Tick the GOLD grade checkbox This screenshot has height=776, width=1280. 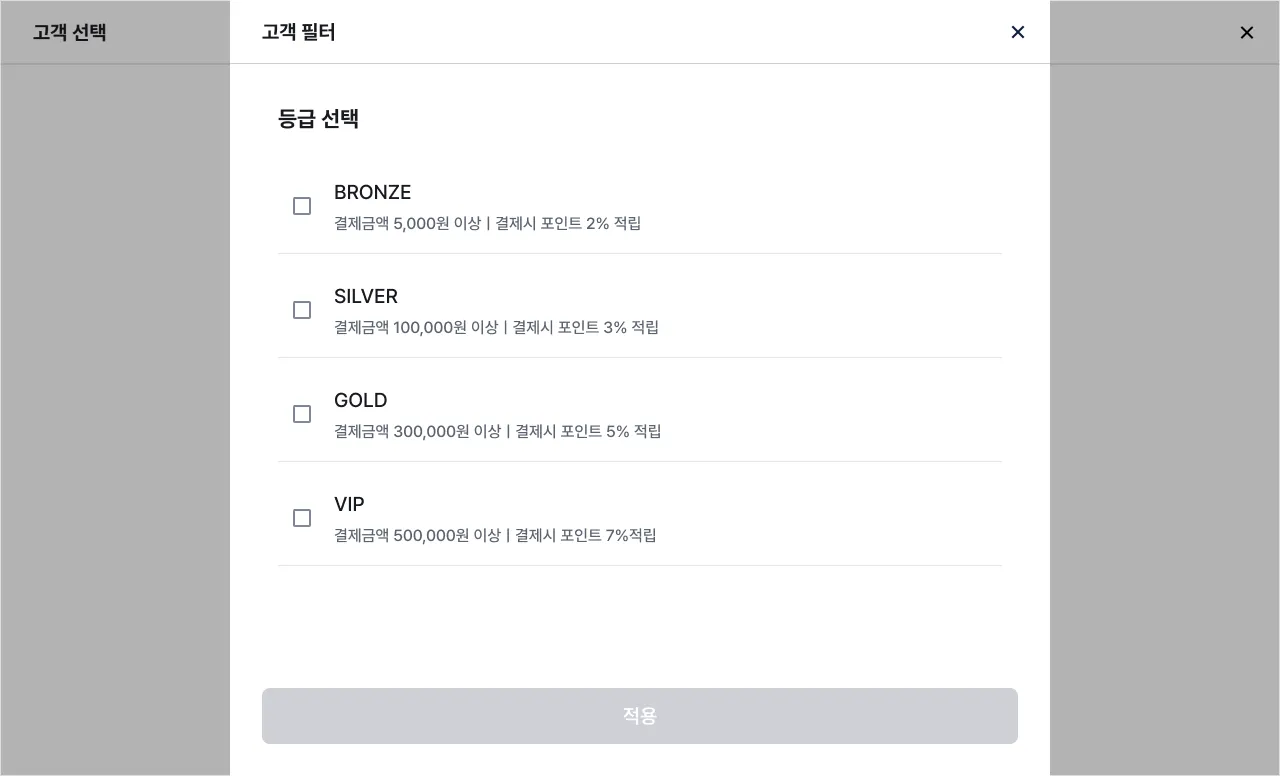click(x=302, y=414)
